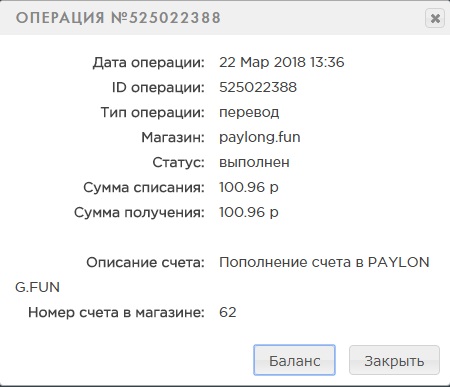Screen dimensions: 450x387
Task: Click the Закрыть button
Action: pyautogui.click(x=394, y=360)
